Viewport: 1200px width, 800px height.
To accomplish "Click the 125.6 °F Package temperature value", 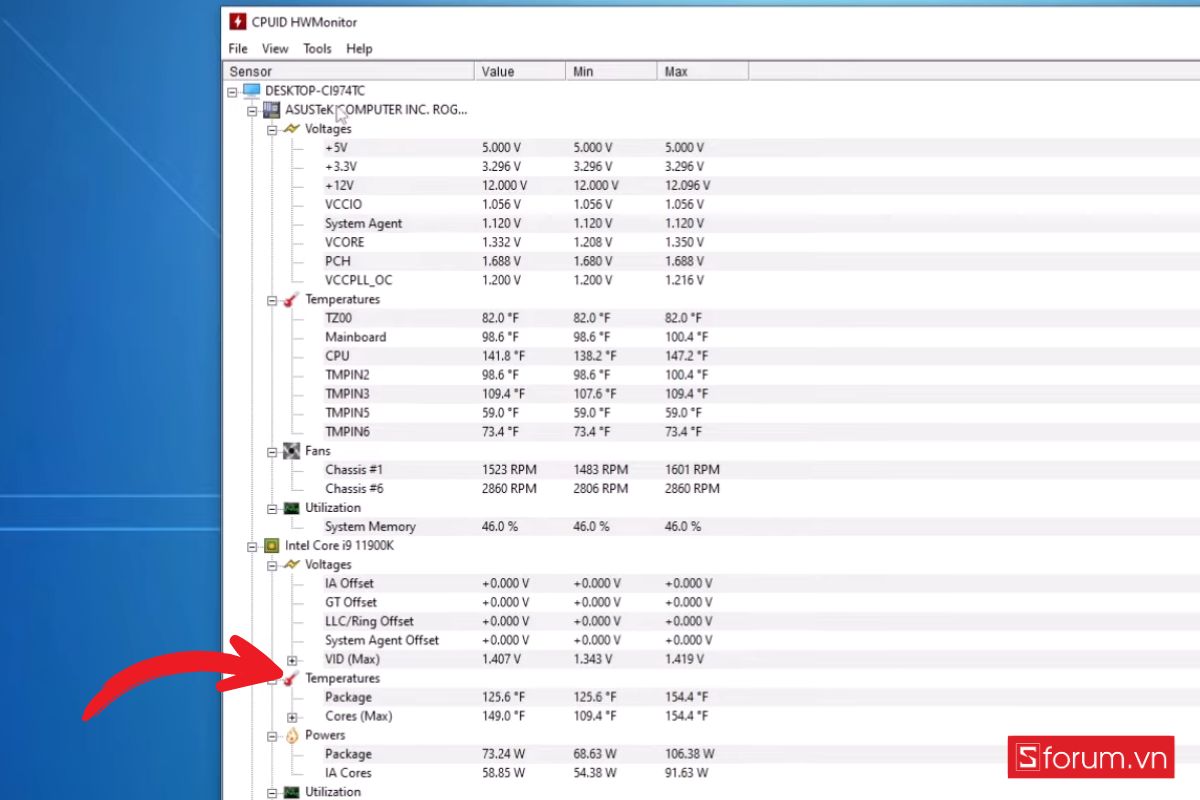I will 503,697.
